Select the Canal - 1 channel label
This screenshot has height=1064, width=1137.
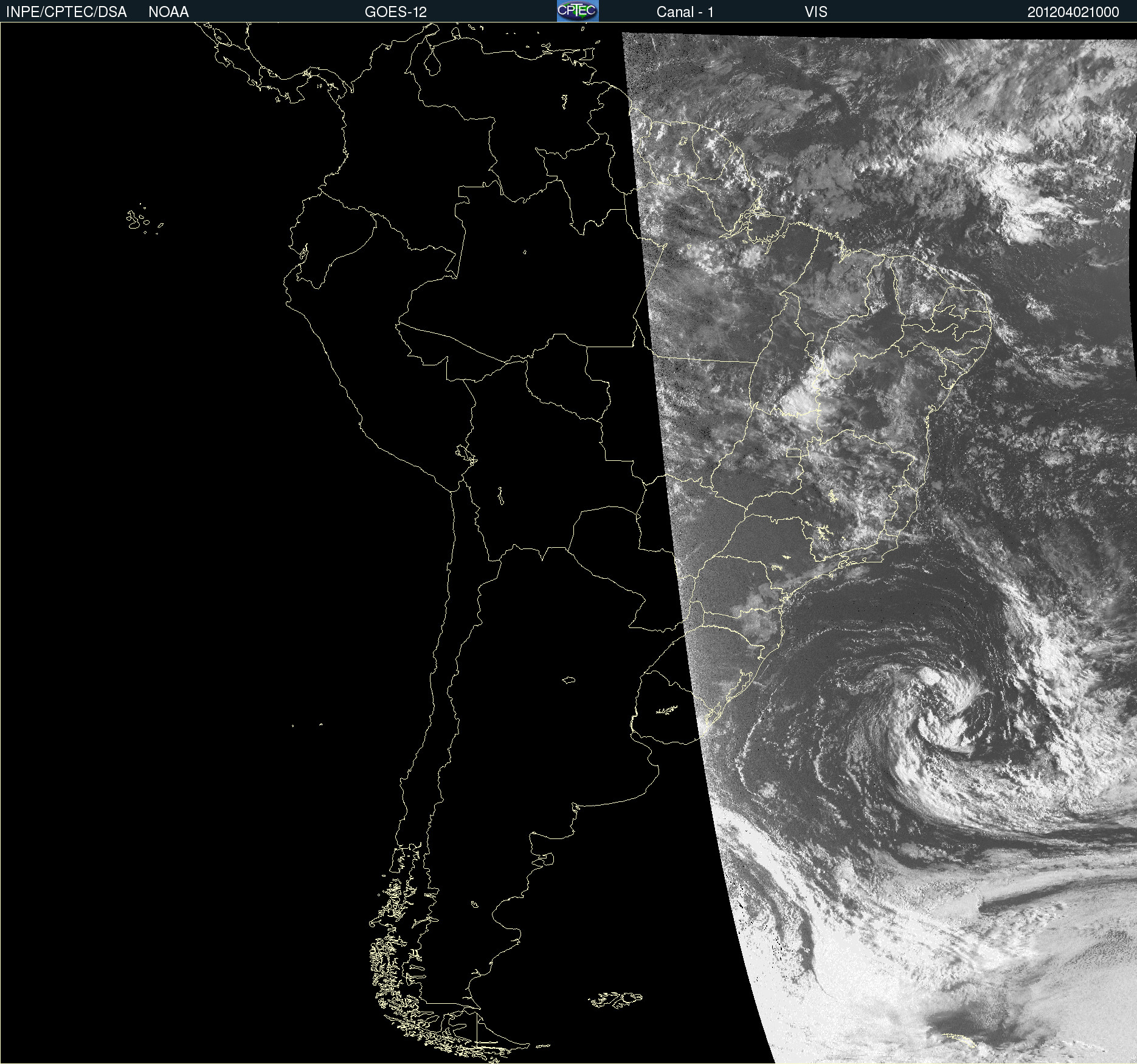685,12
